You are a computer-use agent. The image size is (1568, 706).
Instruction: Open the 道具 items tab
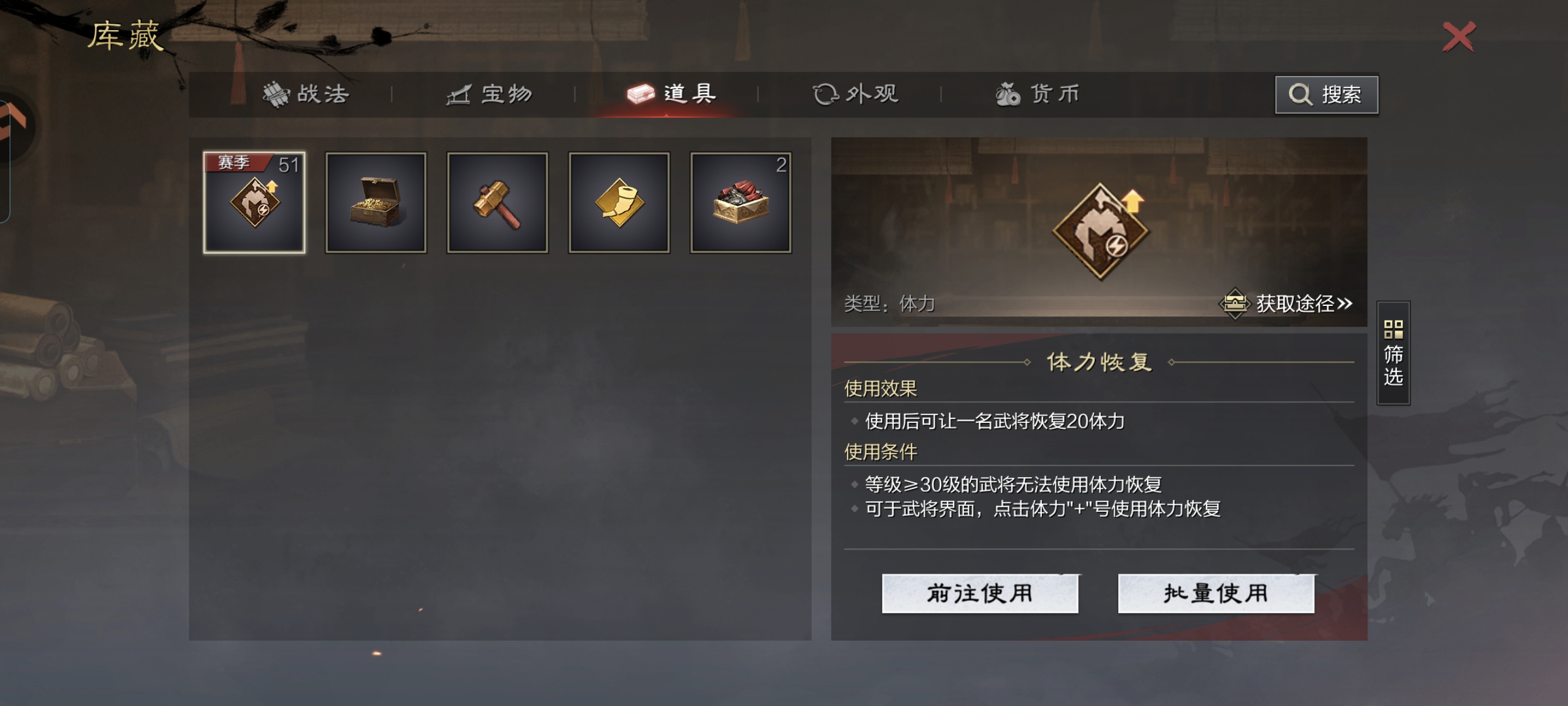(x=672, y=94)
